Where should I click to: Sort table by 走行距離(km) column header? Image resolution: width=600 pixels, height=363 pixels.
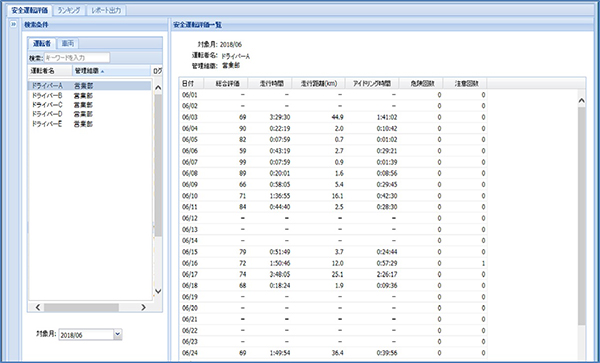[318, 83]
